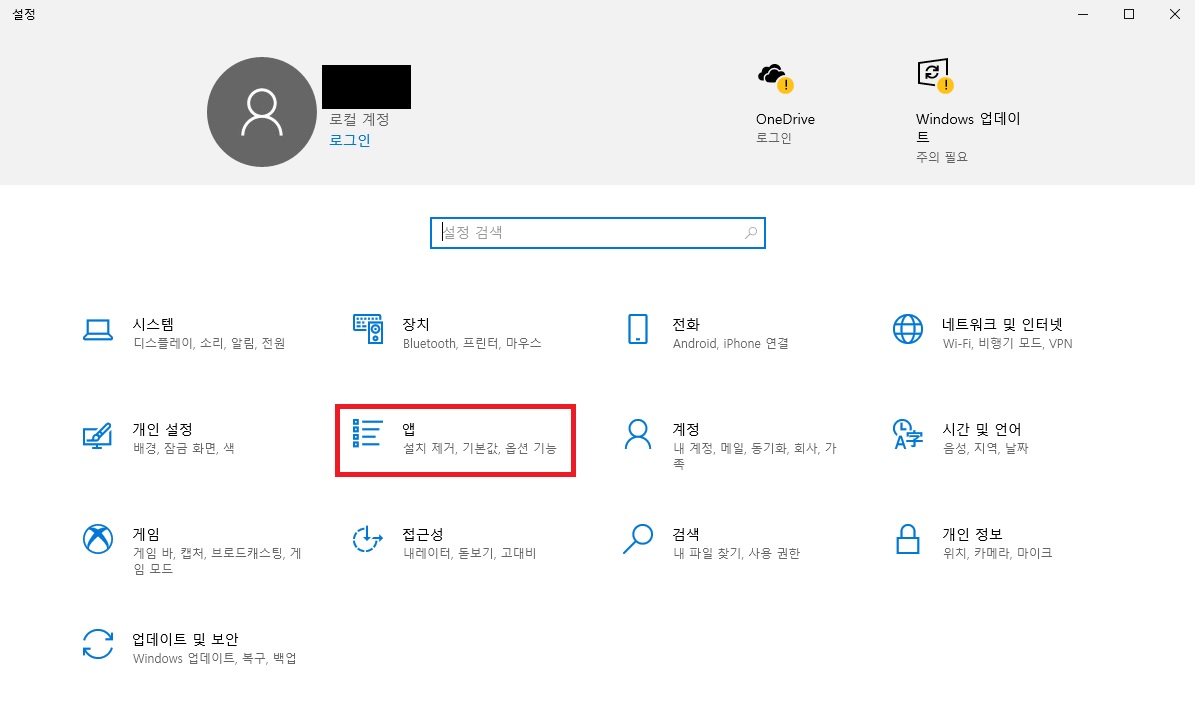1195x707 pixels.
Task: Click text '내 파일 찾기, 사용 권한'
Action: 736,553
